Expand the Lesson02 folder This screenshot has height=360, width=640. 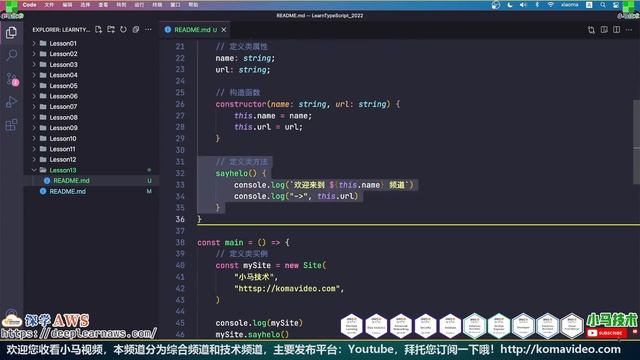34,54
